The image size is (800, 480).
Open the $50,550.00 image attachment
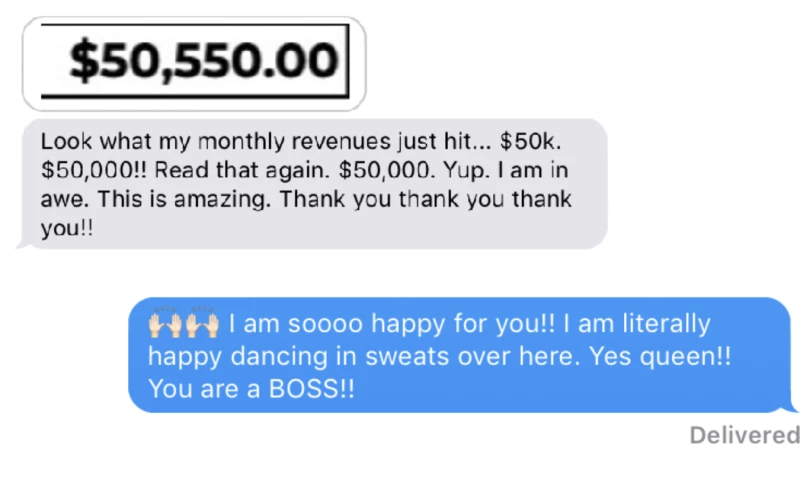194,63
